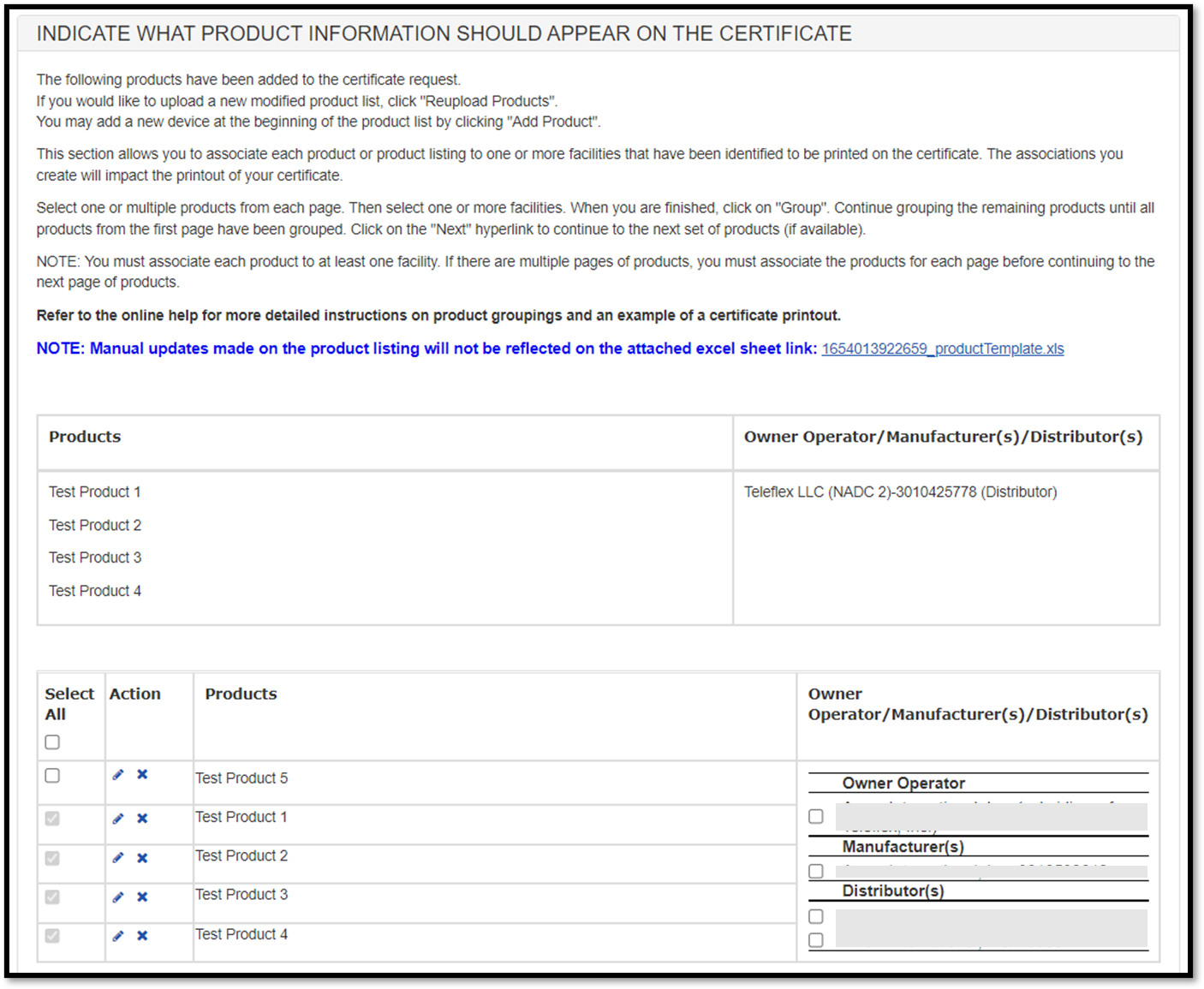Open the productTemplate.xls file link
1204x989 pixels.
(x=942, y=349)
